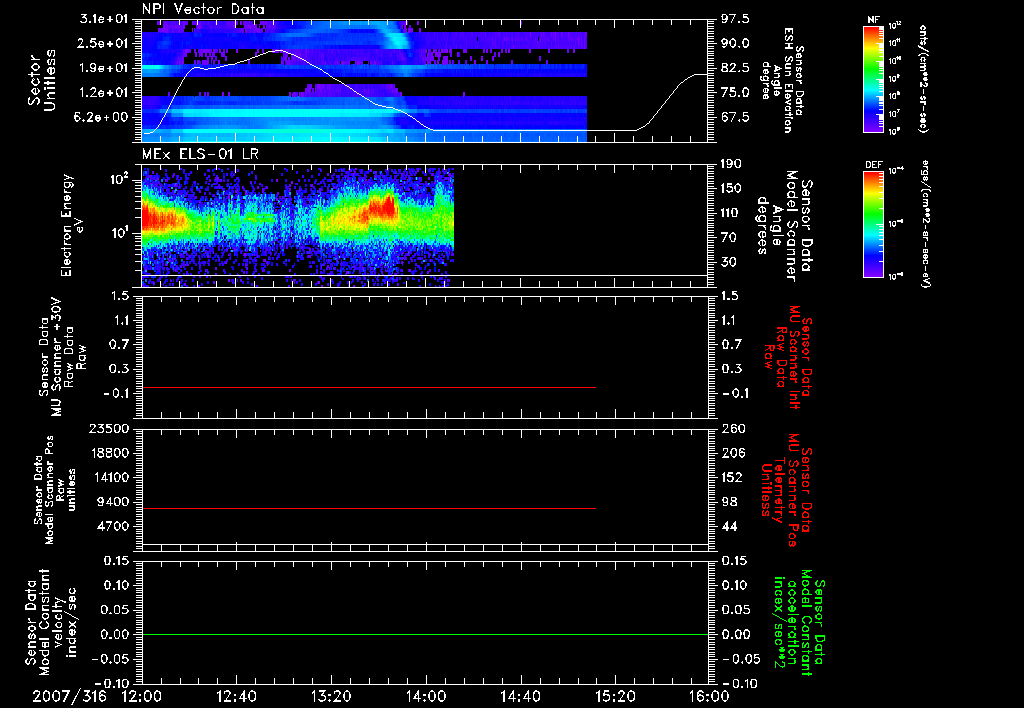Click the '3.1e+01' sector tick value
Image resolution: width=1024 pixels, height=708 pixels.
pos(106,19)
